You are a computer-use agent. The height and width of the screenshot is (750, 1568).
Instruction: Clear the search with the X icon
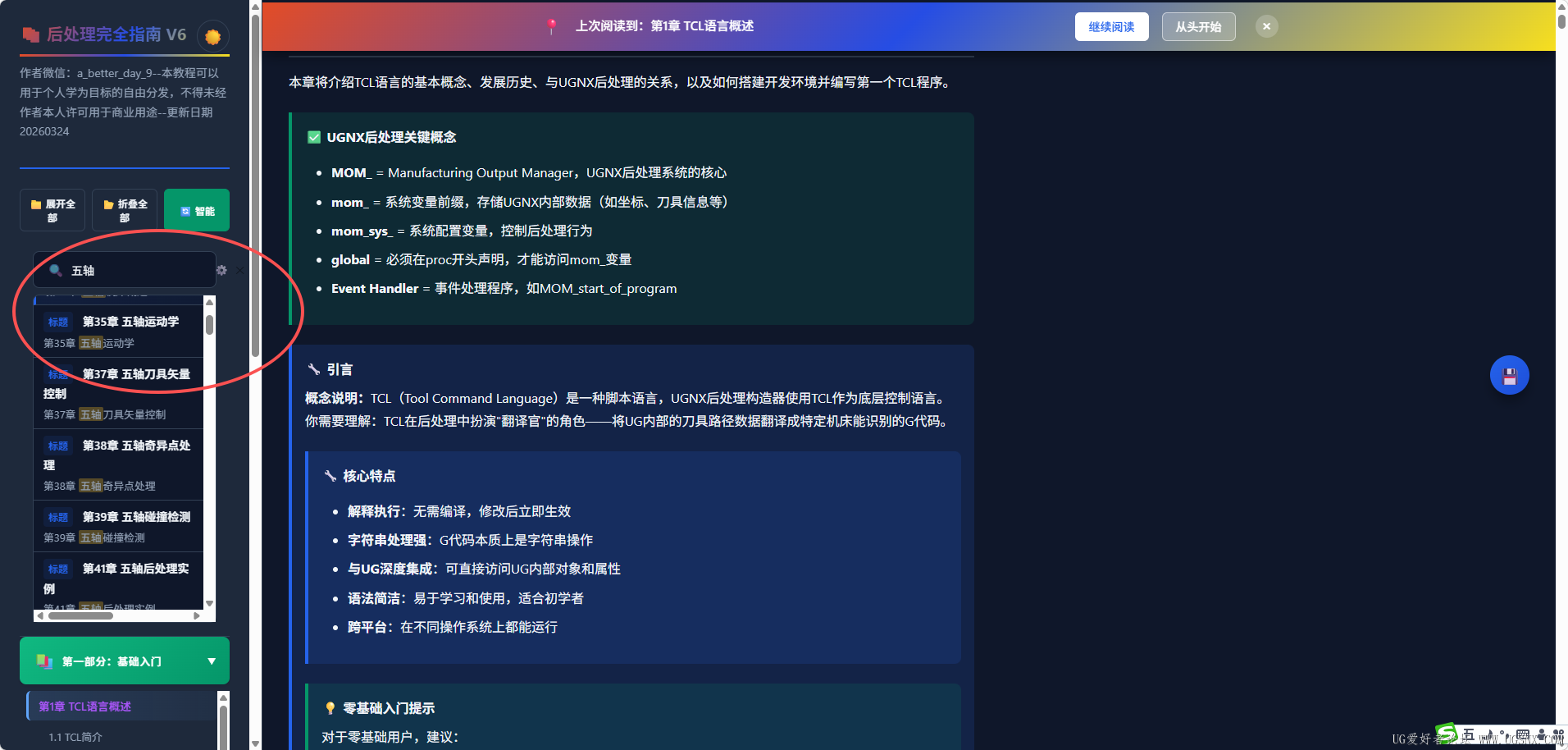pos(239,270)
